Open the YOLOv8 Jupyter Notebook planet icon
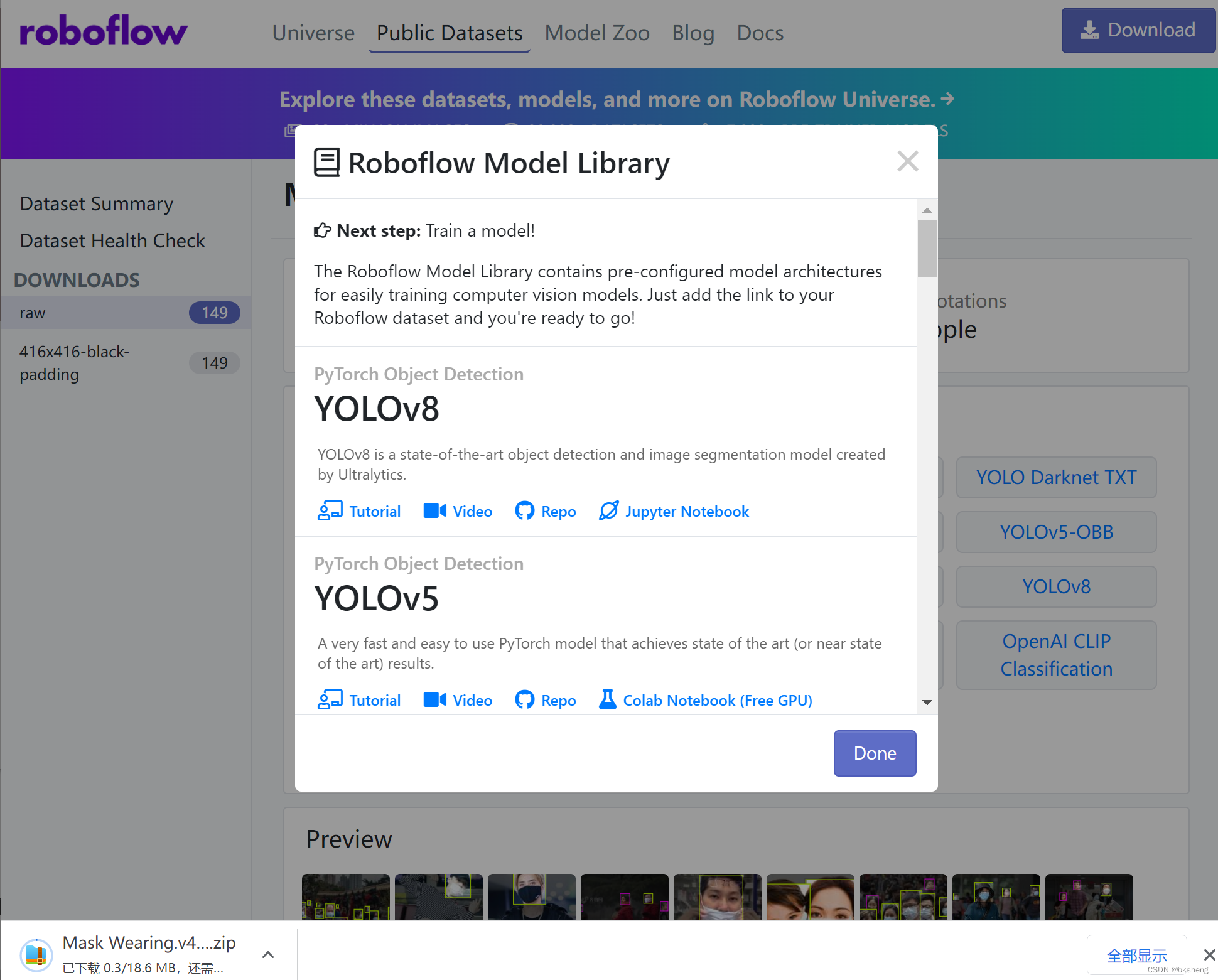The width and height of the screenshot is (1218, 980). pyautogui.click(x=608, y=511)
